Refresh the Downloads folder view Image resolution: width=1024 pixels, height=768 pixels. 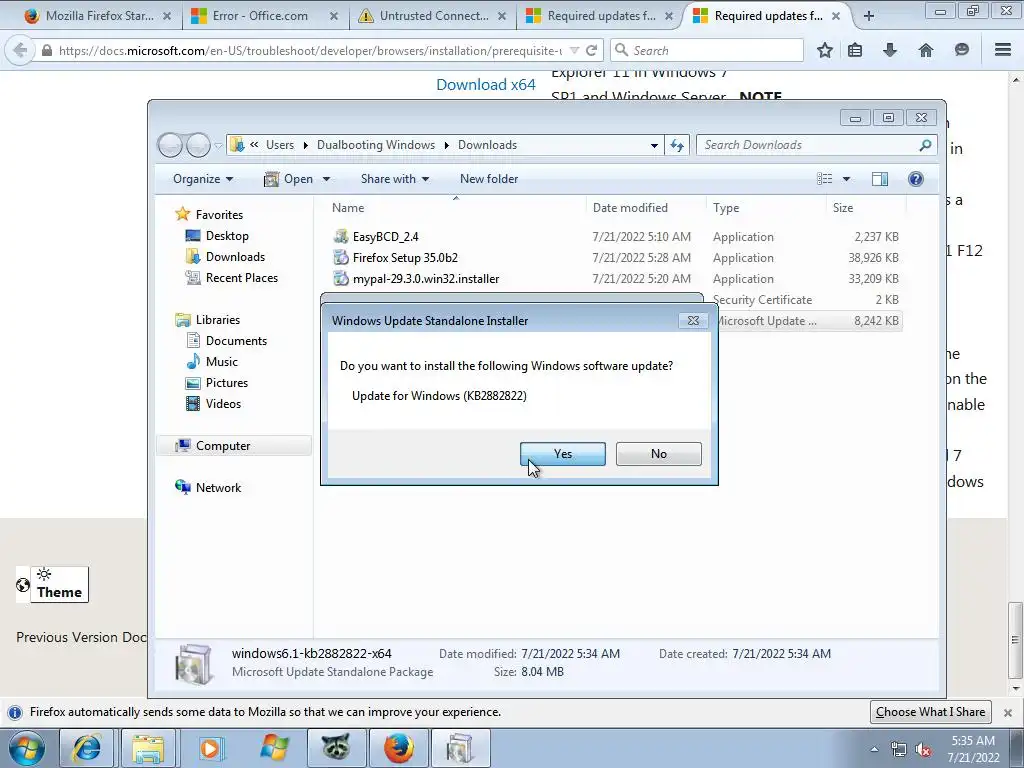coord(677,145)
